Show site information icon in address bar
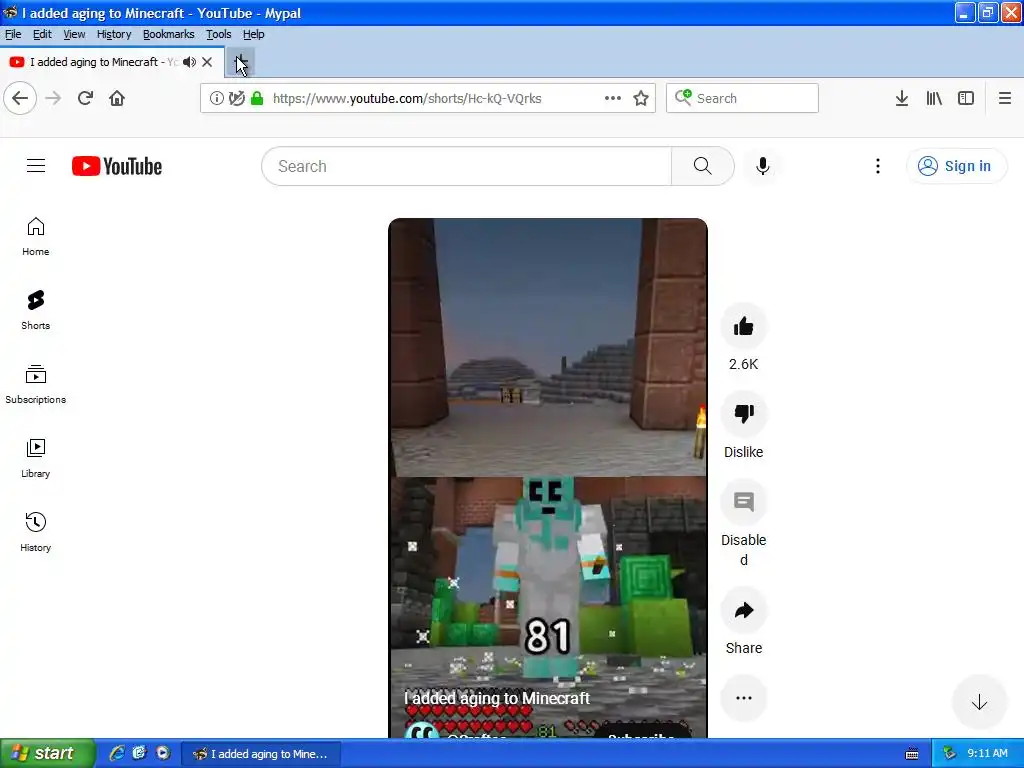The width and height of the screenshot is (1024, 768). coord(216,99)
